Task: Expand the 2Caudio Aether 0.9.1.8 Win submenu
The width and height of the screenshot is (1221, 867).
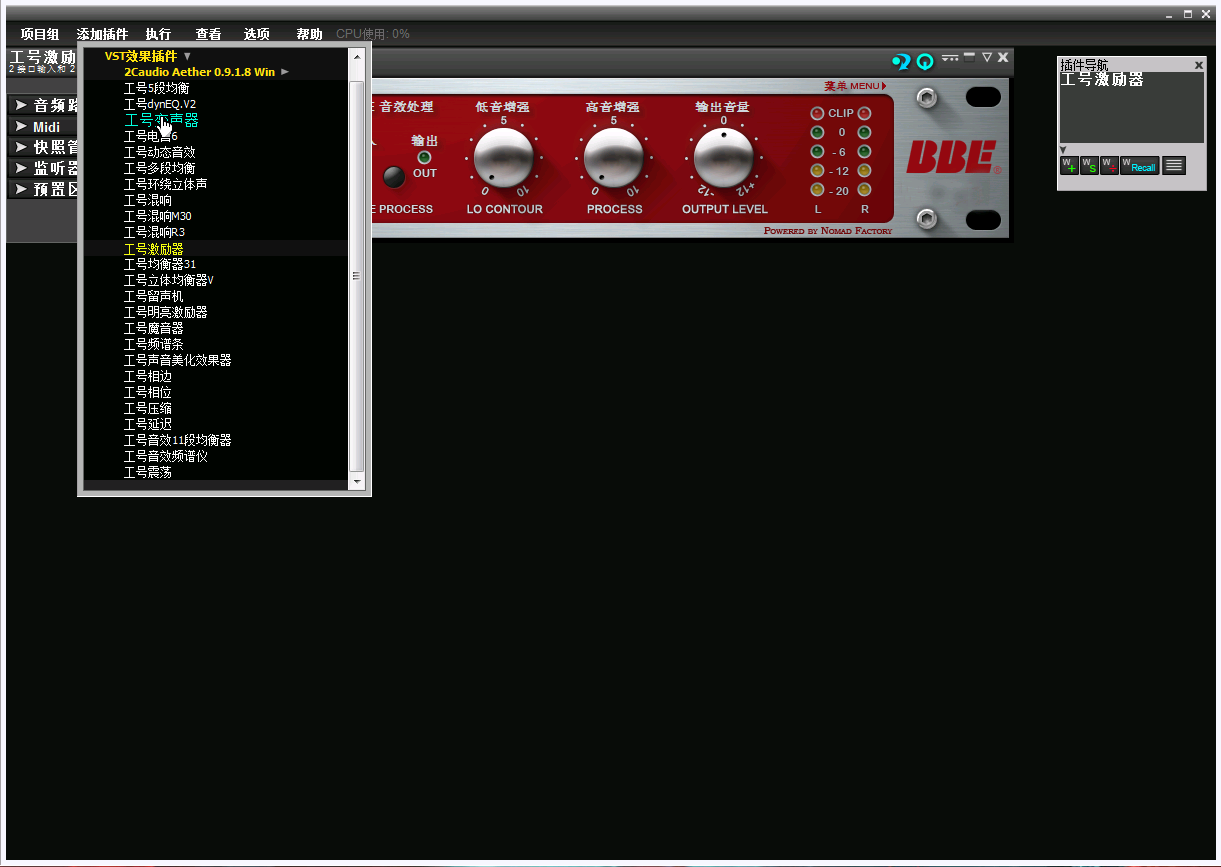Action: pos(285,72)
